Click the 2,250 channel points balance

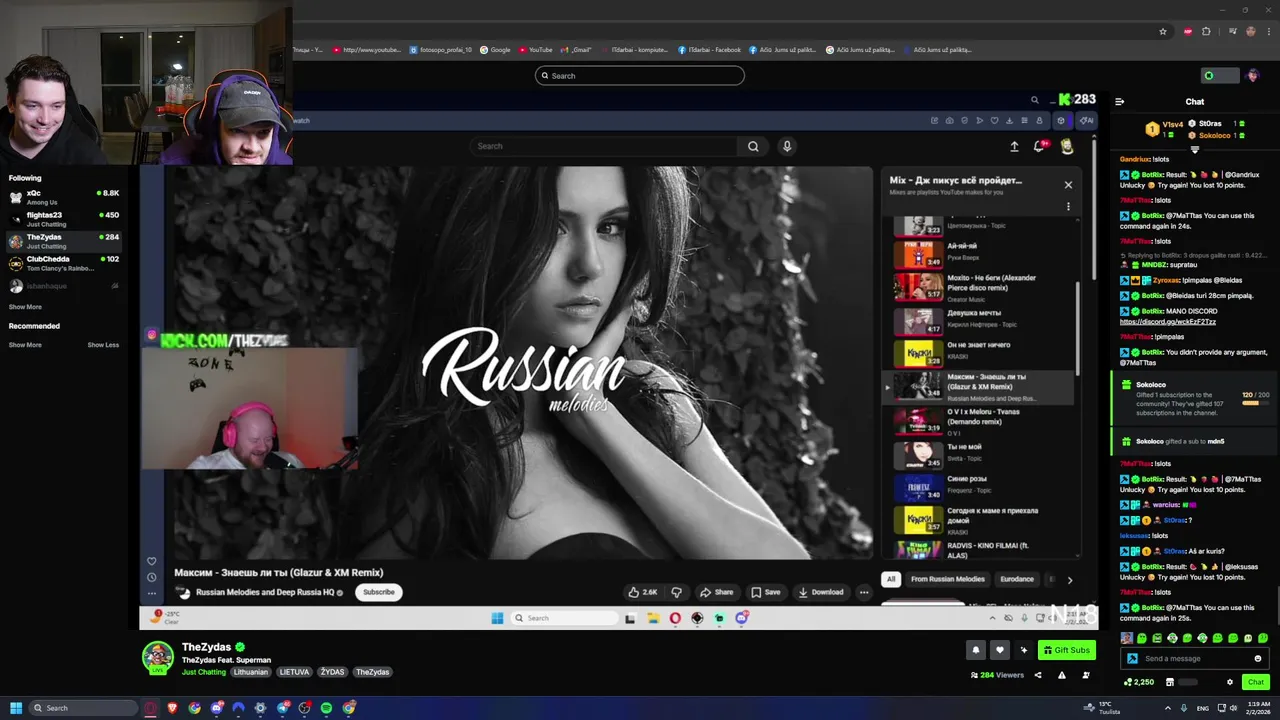[1139, 682]
